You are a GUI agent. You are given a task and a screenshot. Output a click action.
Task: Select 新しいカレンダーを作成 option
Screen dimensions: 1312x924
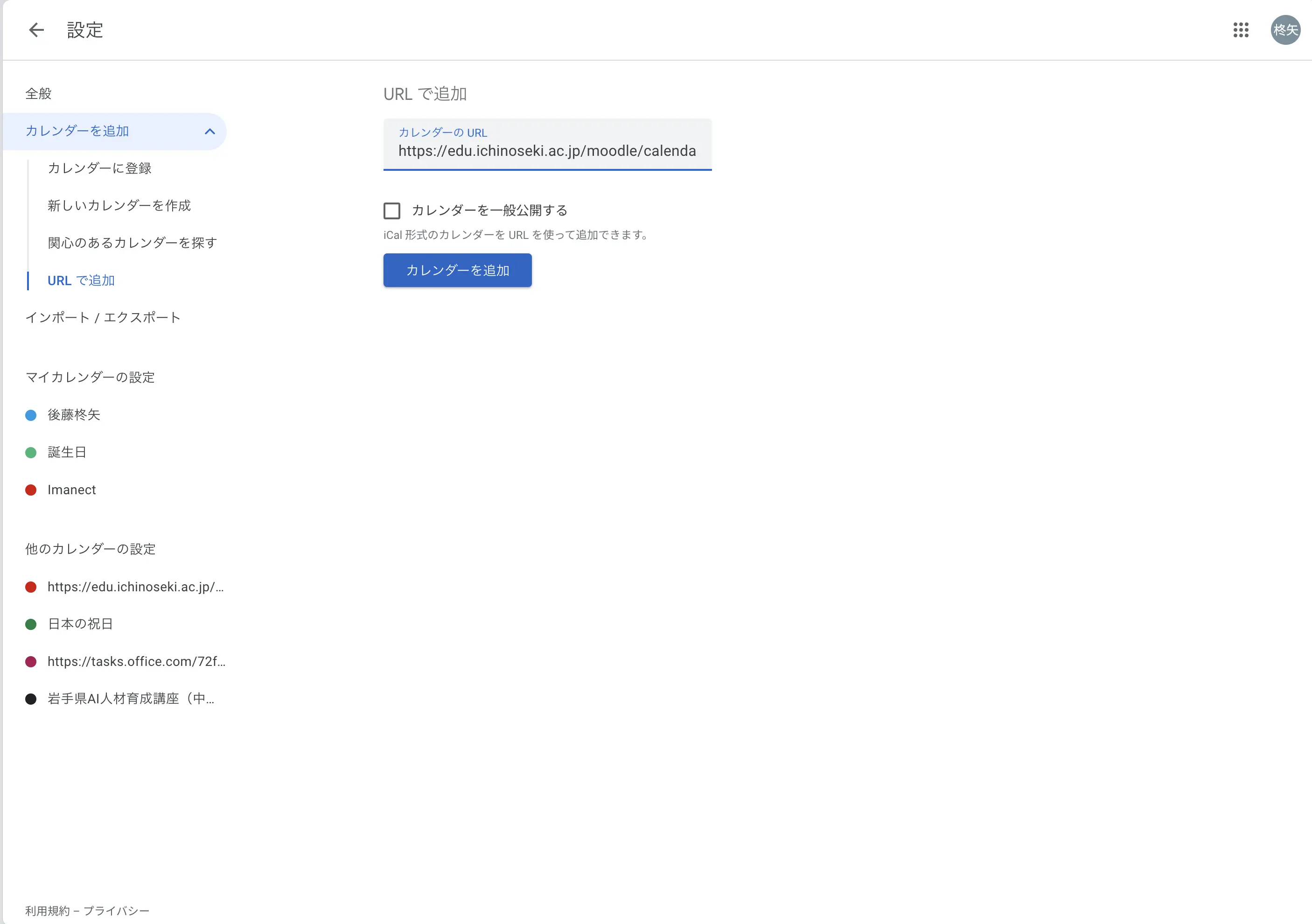point(119,206)
